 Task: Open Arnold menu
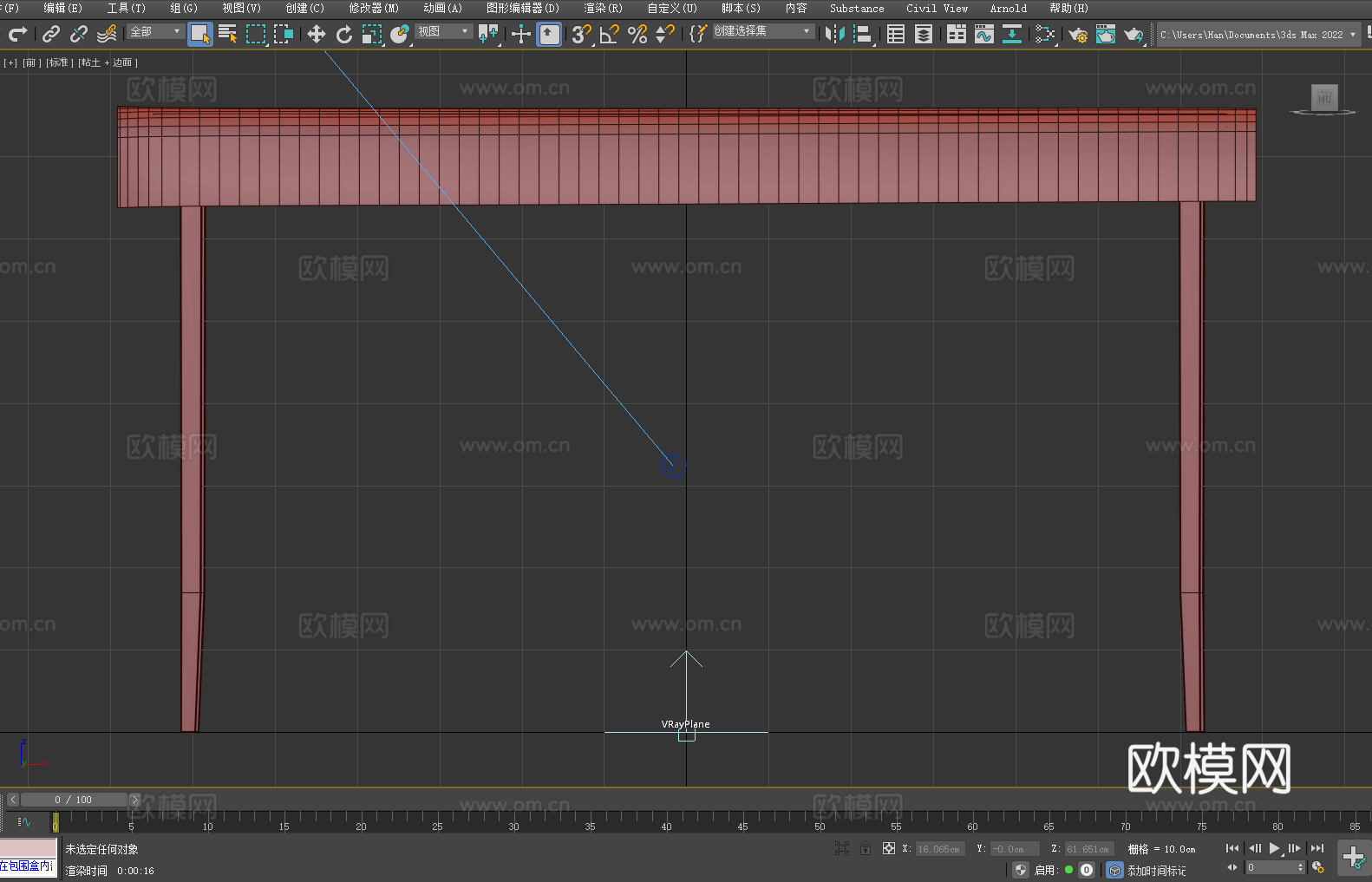(1009, 8)
